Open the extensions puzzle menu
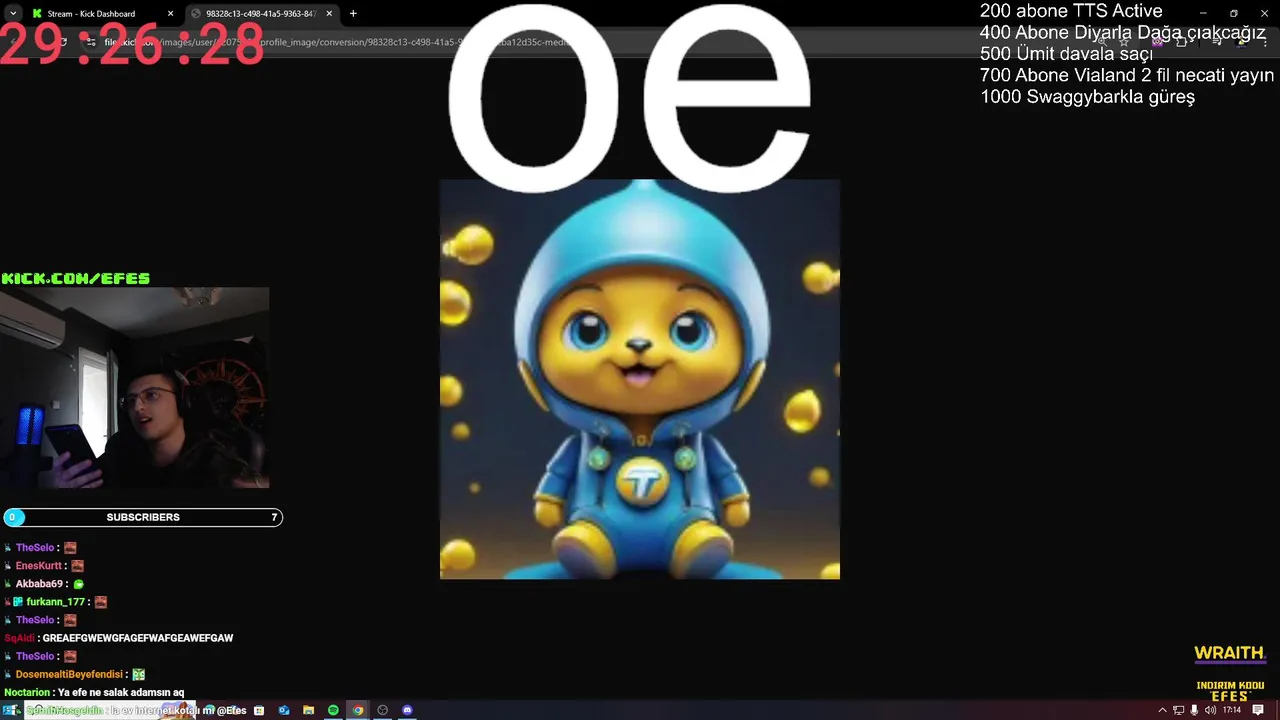 (x=1182, y=42)
